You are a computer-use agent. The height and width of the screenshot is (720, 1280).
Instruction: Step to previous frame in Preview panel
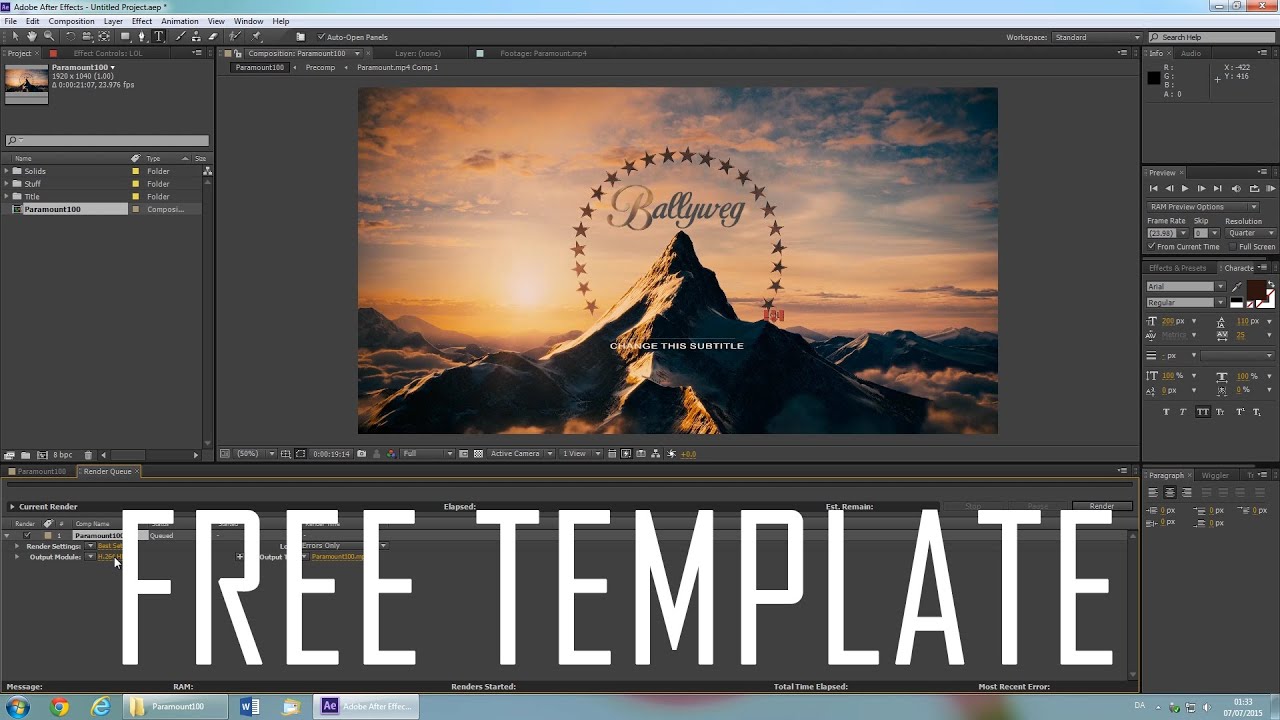pyautogui.click(x=1169, y=188)
